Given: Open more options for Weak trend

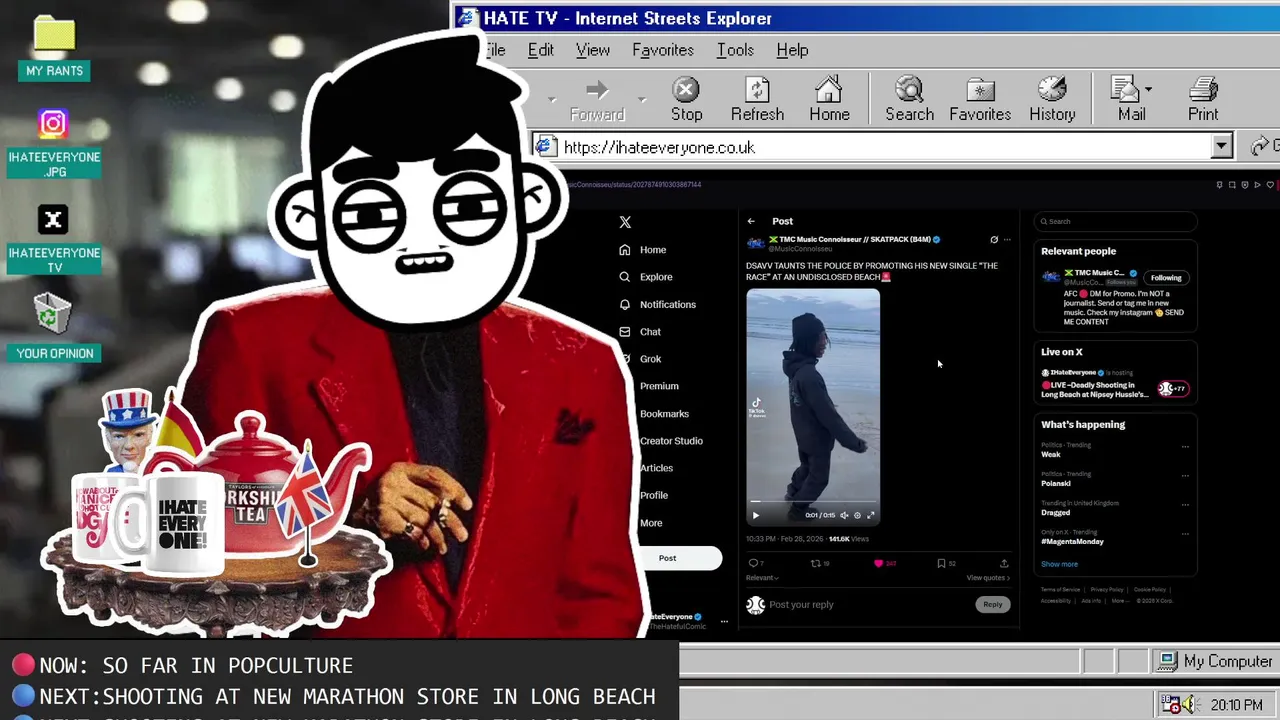Looking at the screenshot, I should (1185, 447).
